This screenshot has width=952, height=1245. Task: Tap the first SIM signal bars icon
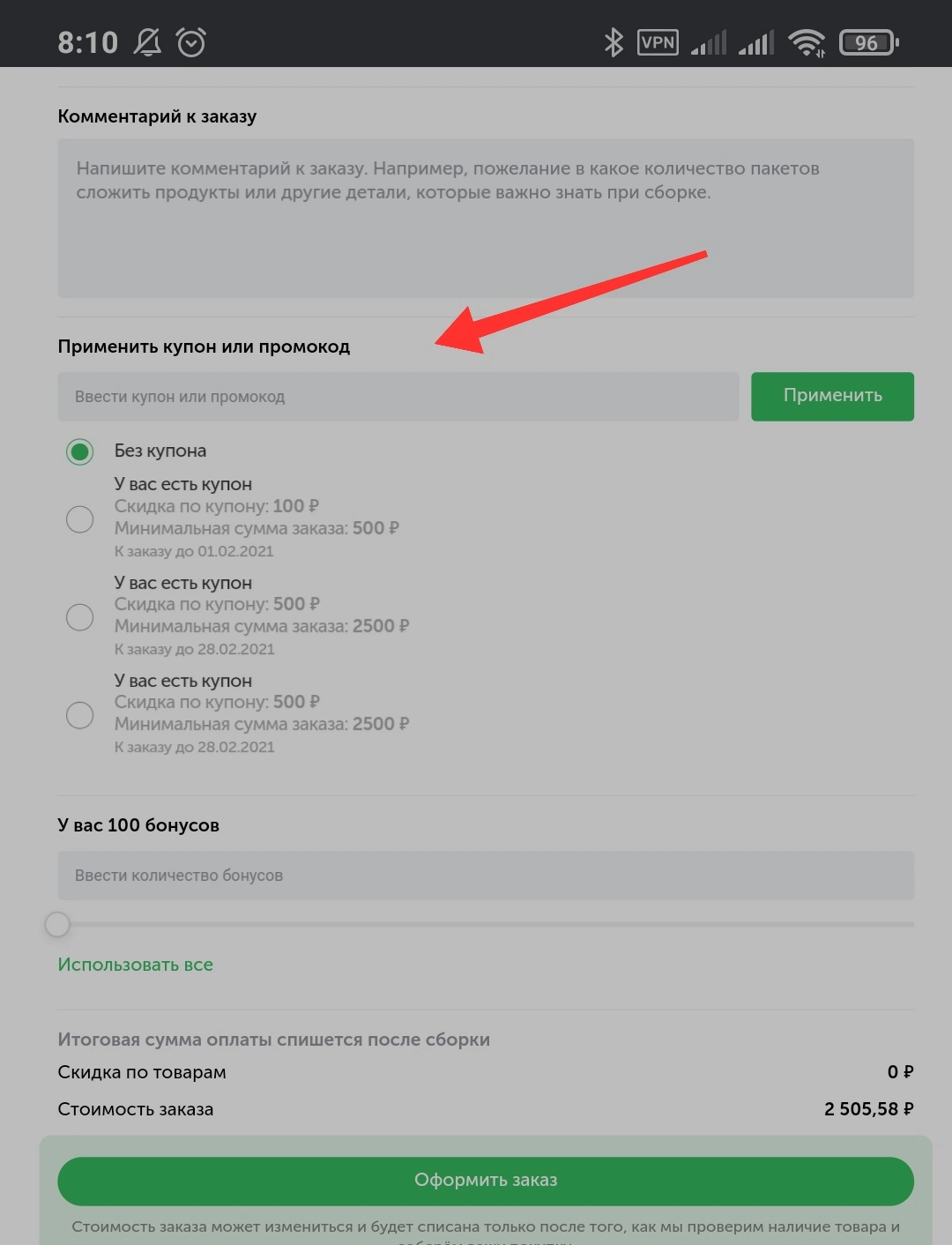pos(709,42)
